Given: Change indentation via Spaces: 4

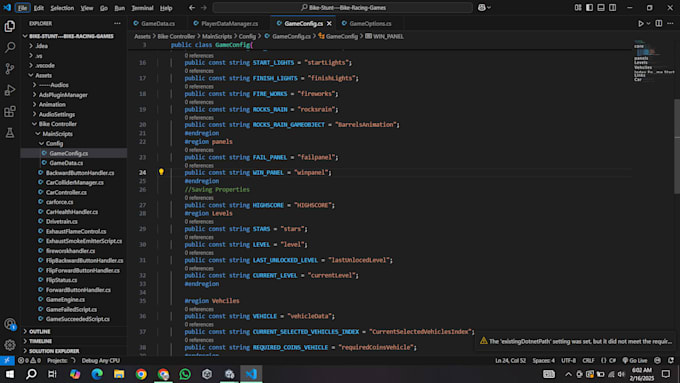Looking at the screenshot, I should tap(543, 360).
